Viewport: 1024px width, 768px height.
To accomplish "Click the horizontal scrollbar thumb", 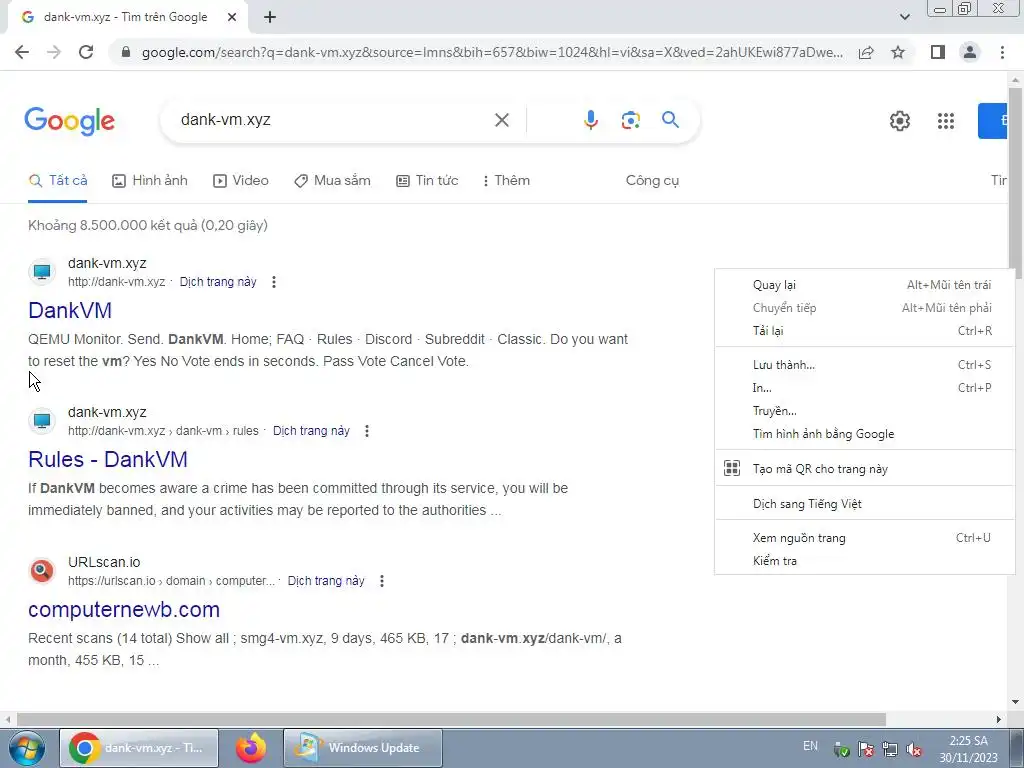I will [451, 719].
